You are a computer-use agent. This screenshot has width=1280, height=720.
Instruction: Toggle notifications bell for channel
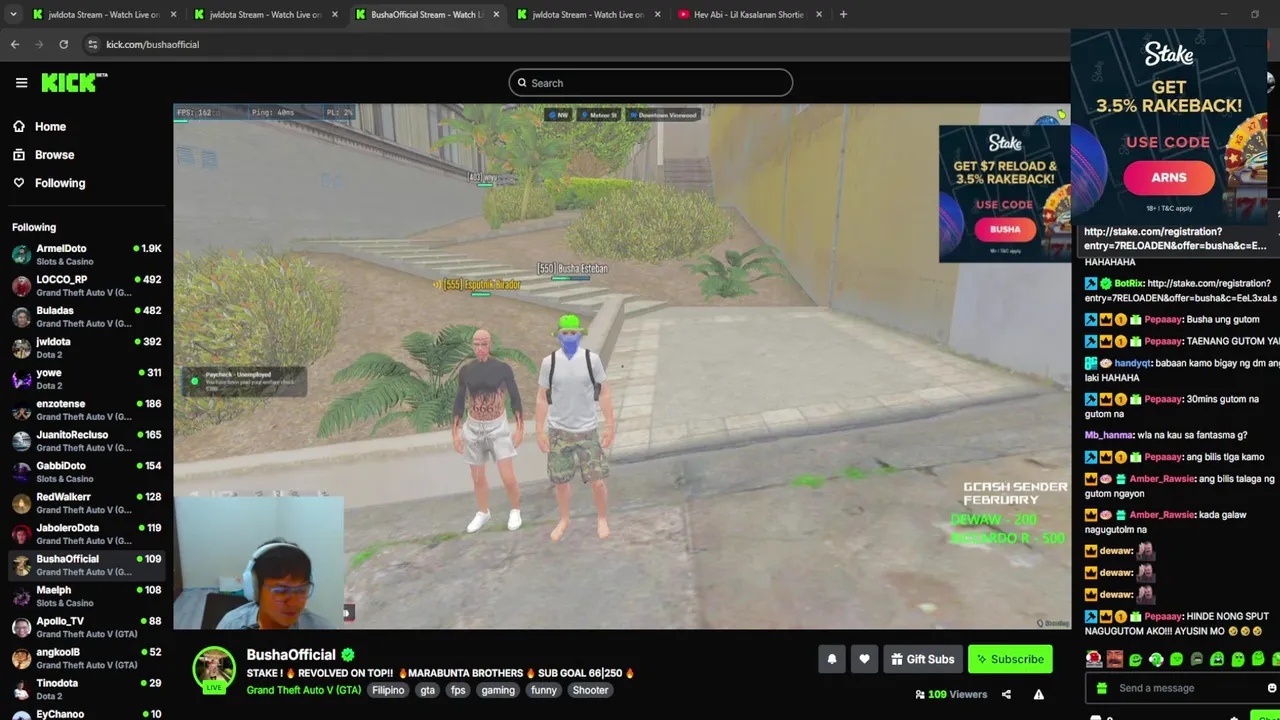pyautogui.click(x=832, y=659)
